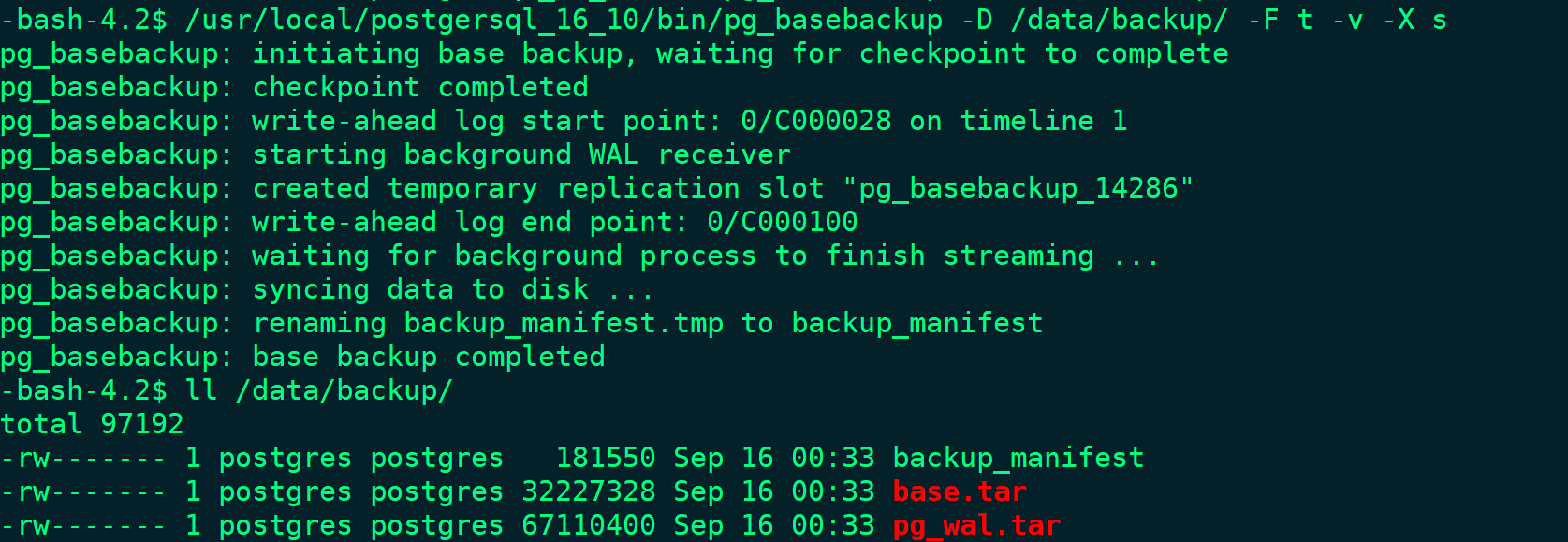Click the backup_manifest file in the listing
Viewport: 1568px width, 542px height.
coord(1018,459)
